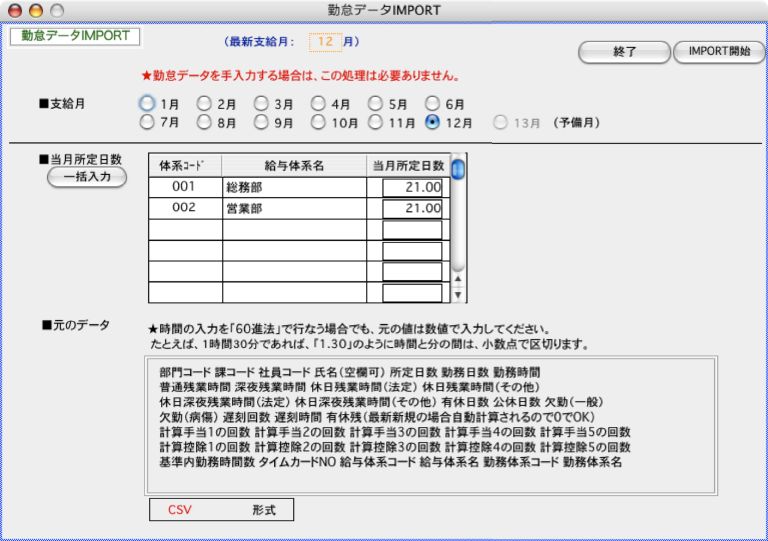This screenshot has width=768, height=541.
Task: Click the CSV 形式 field
Action: tap(222, 510)
